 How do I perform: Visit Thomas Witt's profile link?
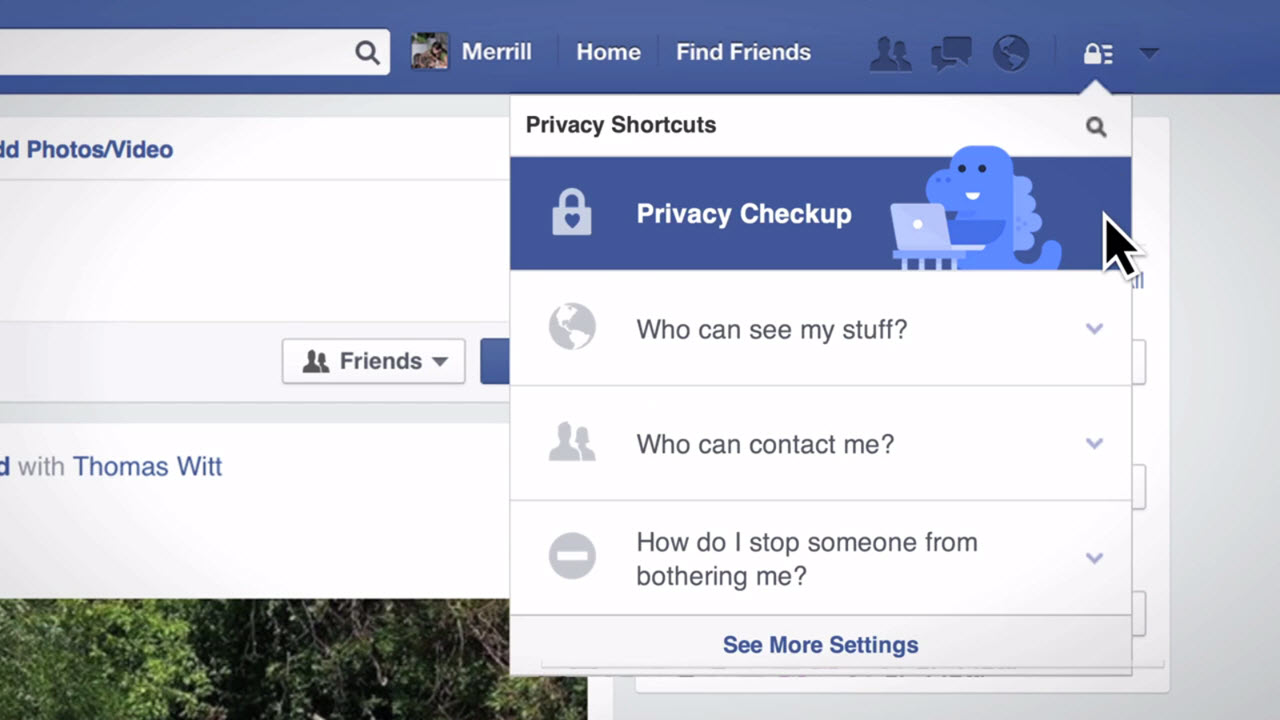147,466
